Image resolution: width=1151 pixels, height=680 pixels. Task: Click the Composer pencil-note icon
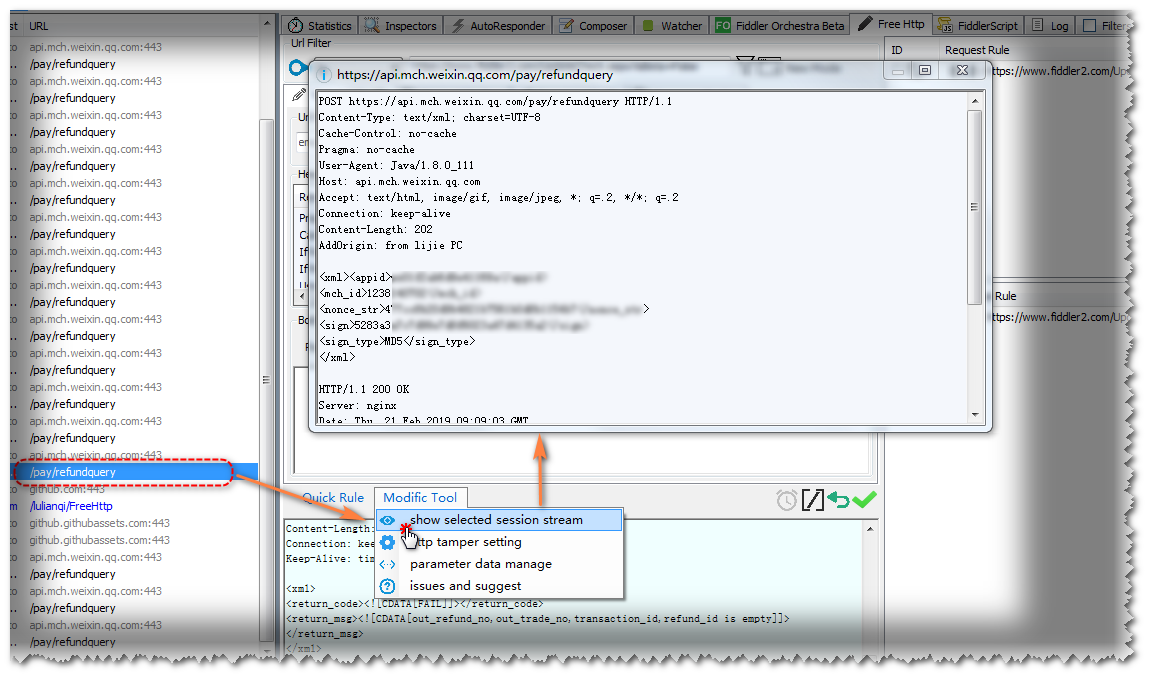point(567,26)
